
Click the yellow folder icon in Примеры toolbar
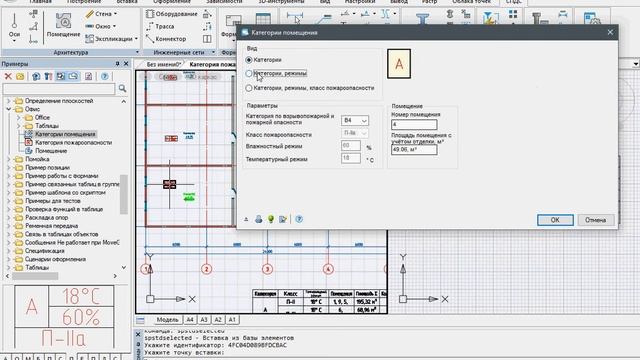coord(20,76)
